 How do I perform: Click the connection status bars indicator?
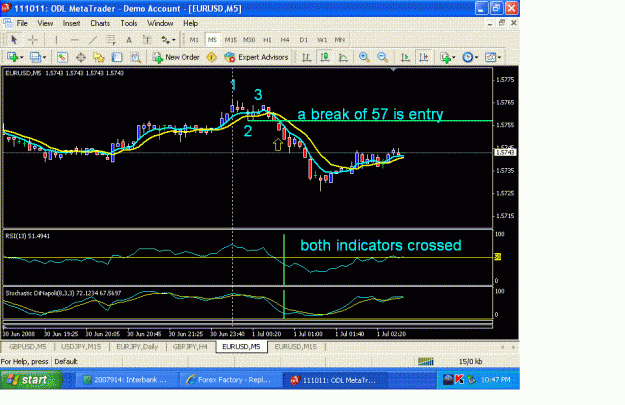tap(425, 362)
